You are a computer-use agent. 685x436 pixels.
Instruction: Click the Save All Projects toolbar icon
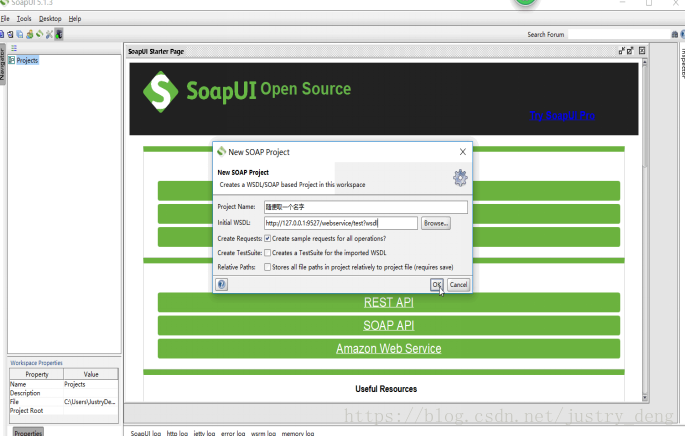point(20,34)
